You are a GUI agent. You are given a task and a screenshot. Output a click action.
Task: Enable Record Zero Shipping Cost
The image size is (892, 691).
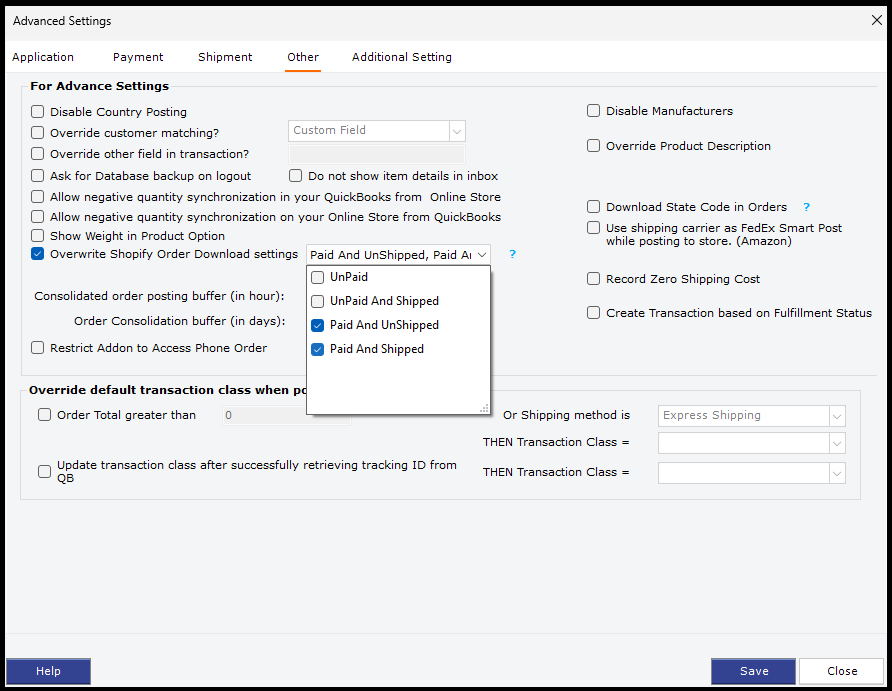tap(594, 279)
